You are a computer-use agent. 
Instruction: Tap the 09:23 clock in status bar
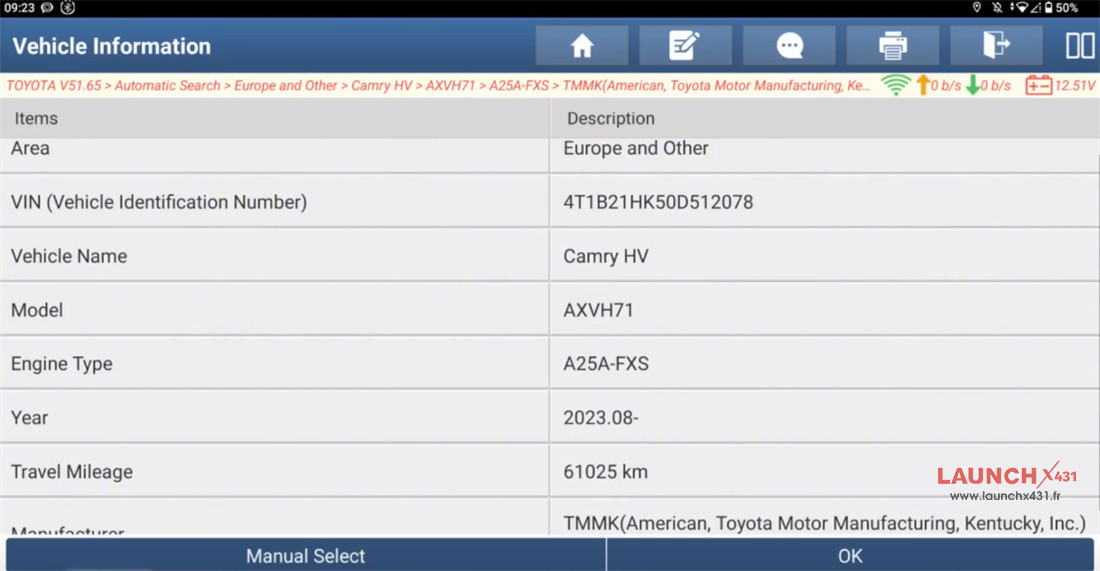[19, 8]
